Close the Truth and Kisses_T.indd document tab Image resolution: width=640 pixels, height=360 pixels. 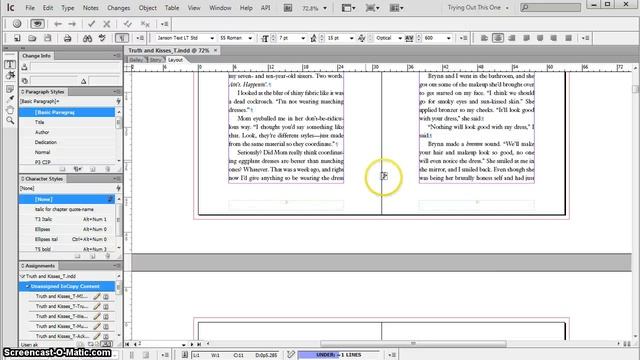pos(216,50)
